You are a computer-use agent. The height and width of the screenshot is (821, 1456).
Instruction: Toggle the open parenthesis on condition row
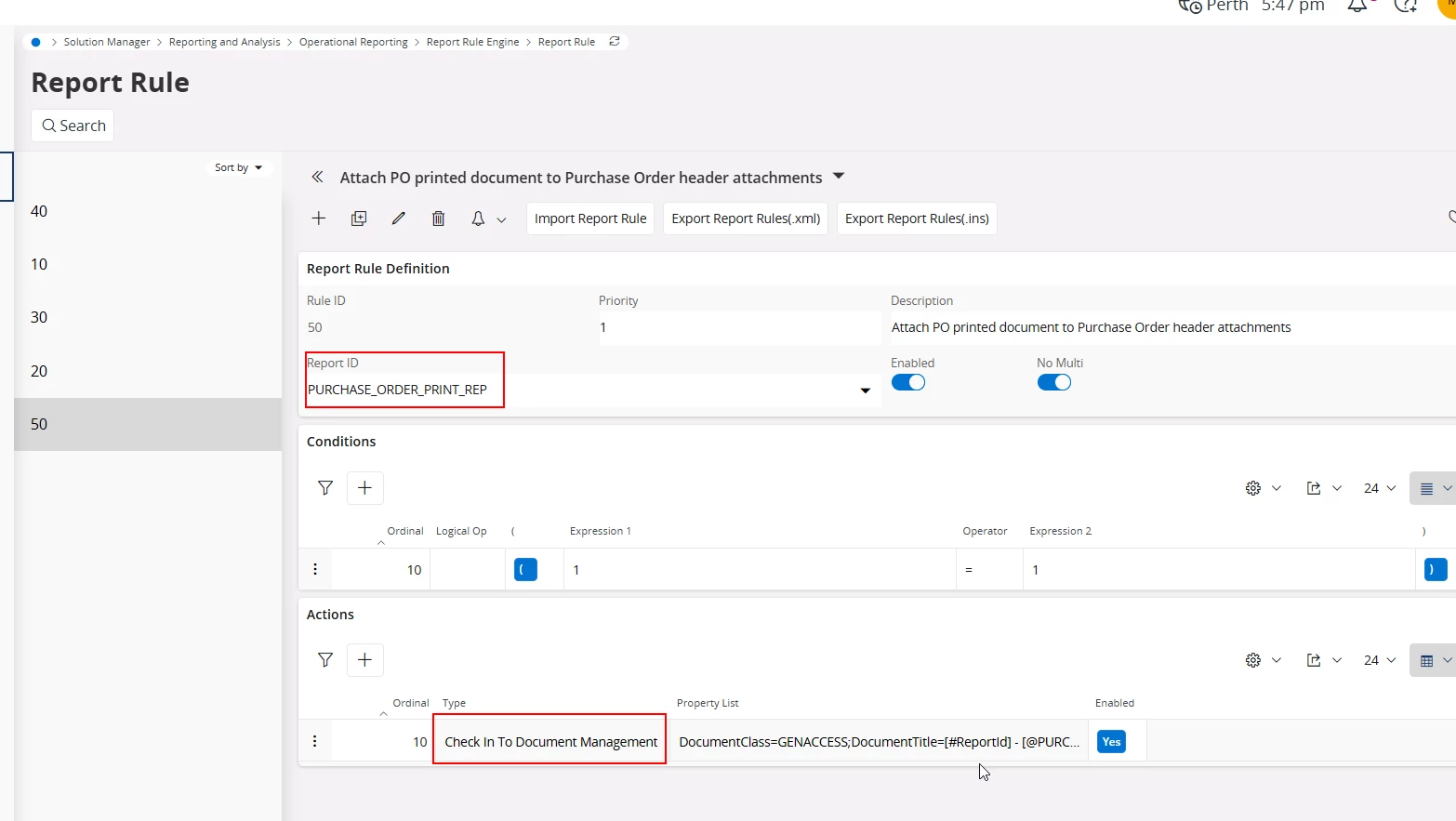click(525, 569)
